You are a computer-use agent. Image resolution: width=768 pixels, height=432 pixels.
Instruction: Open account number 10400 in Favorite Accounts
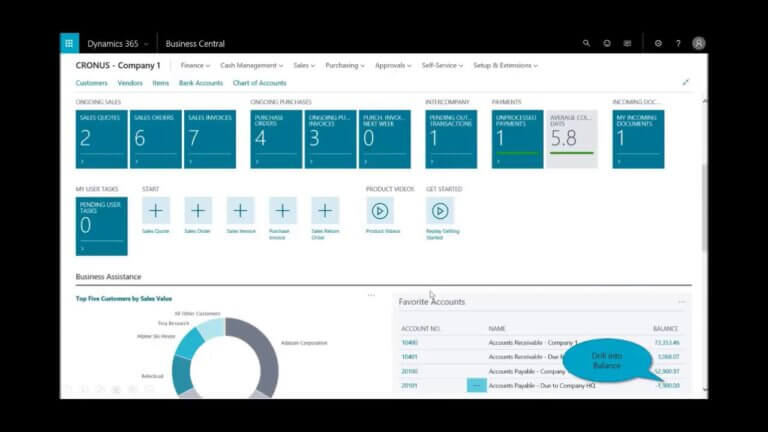click(410, 343)
